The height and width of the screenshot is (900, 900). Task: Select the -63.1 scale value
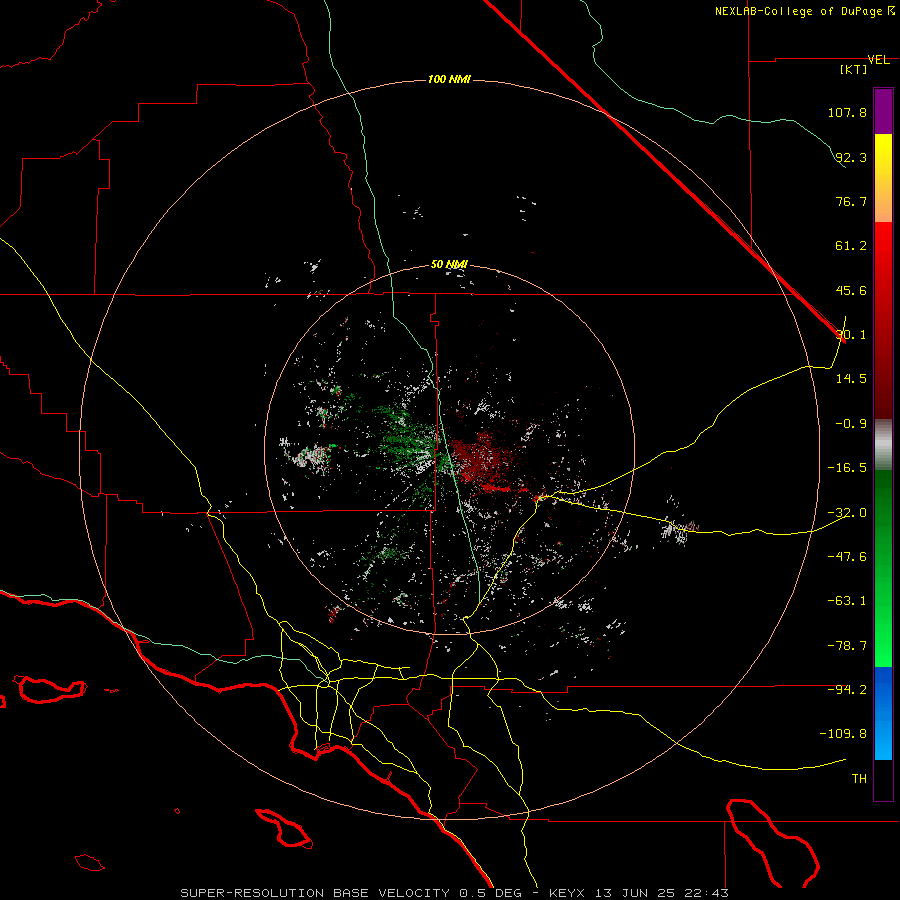click(x=847, y=601)
